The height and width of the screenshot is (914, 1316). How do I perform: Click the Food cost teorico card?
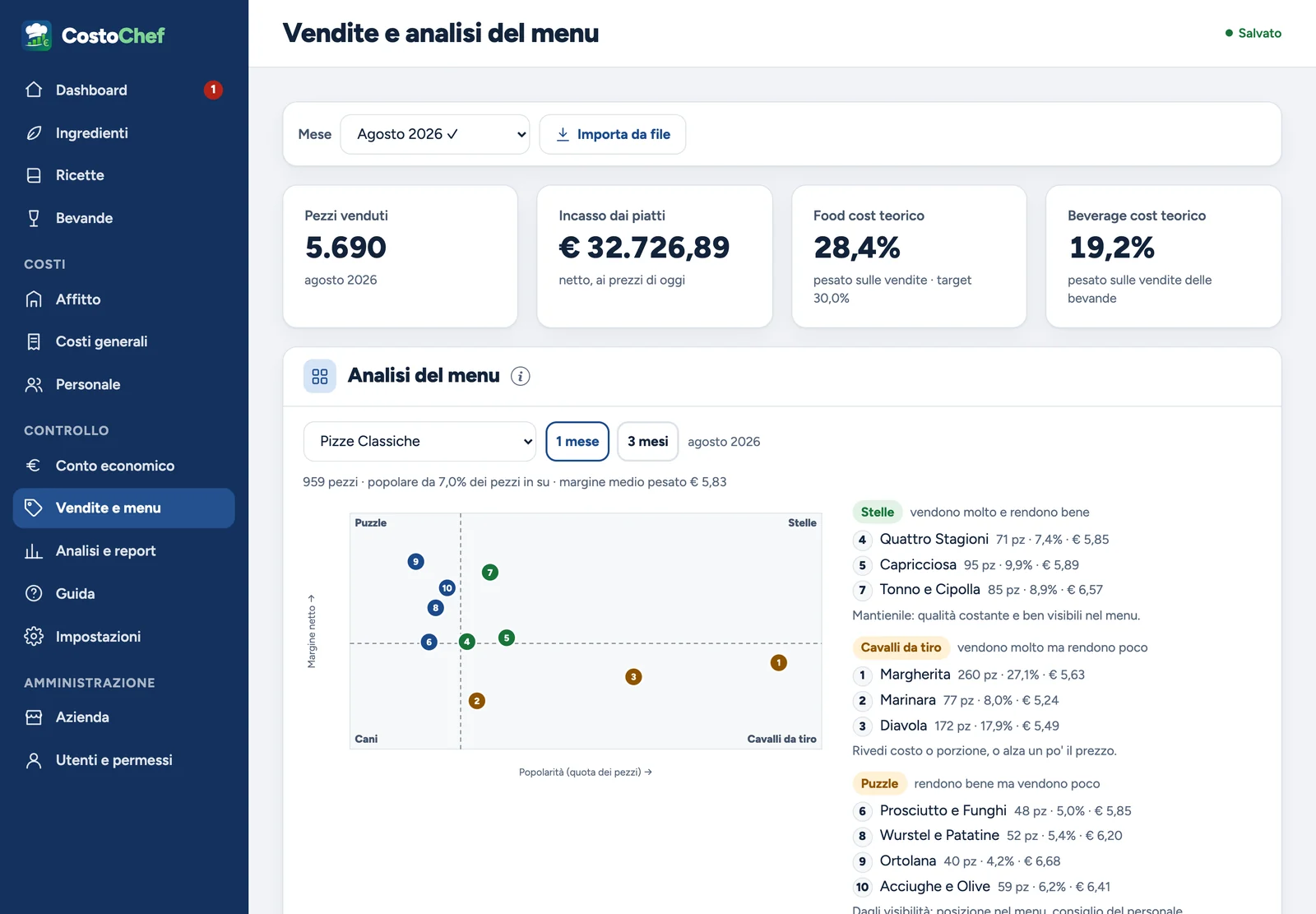[x=909, y=257]
